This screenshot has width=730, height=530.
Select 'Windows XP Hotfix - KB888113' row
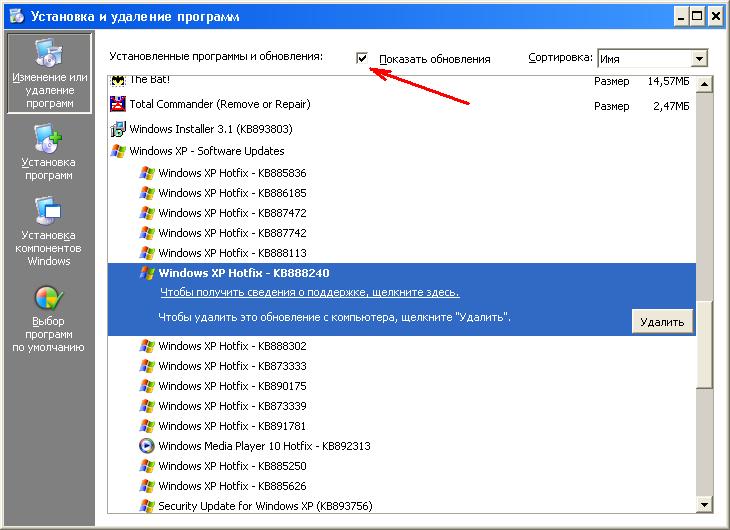point(232,253)
